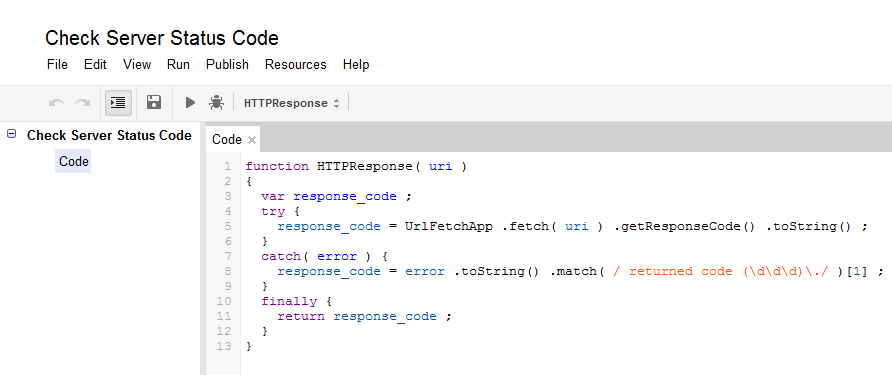
Task: Run the function with play icon
Action: (190, 102)
